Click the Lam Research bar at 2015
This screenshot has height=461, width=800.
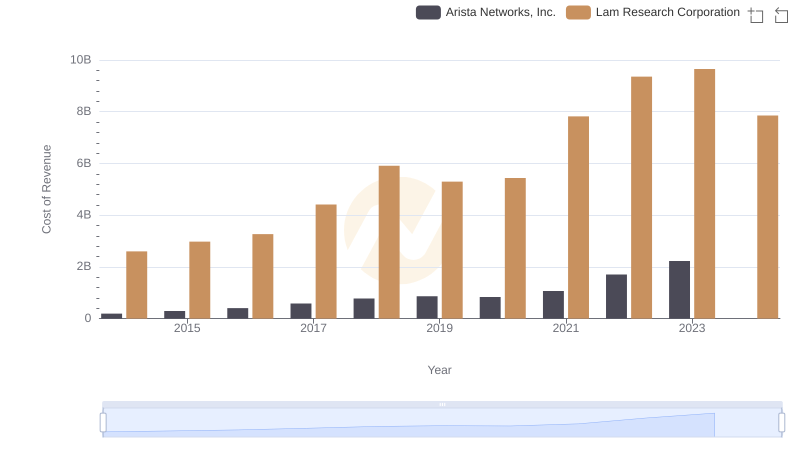pos(199,280)
